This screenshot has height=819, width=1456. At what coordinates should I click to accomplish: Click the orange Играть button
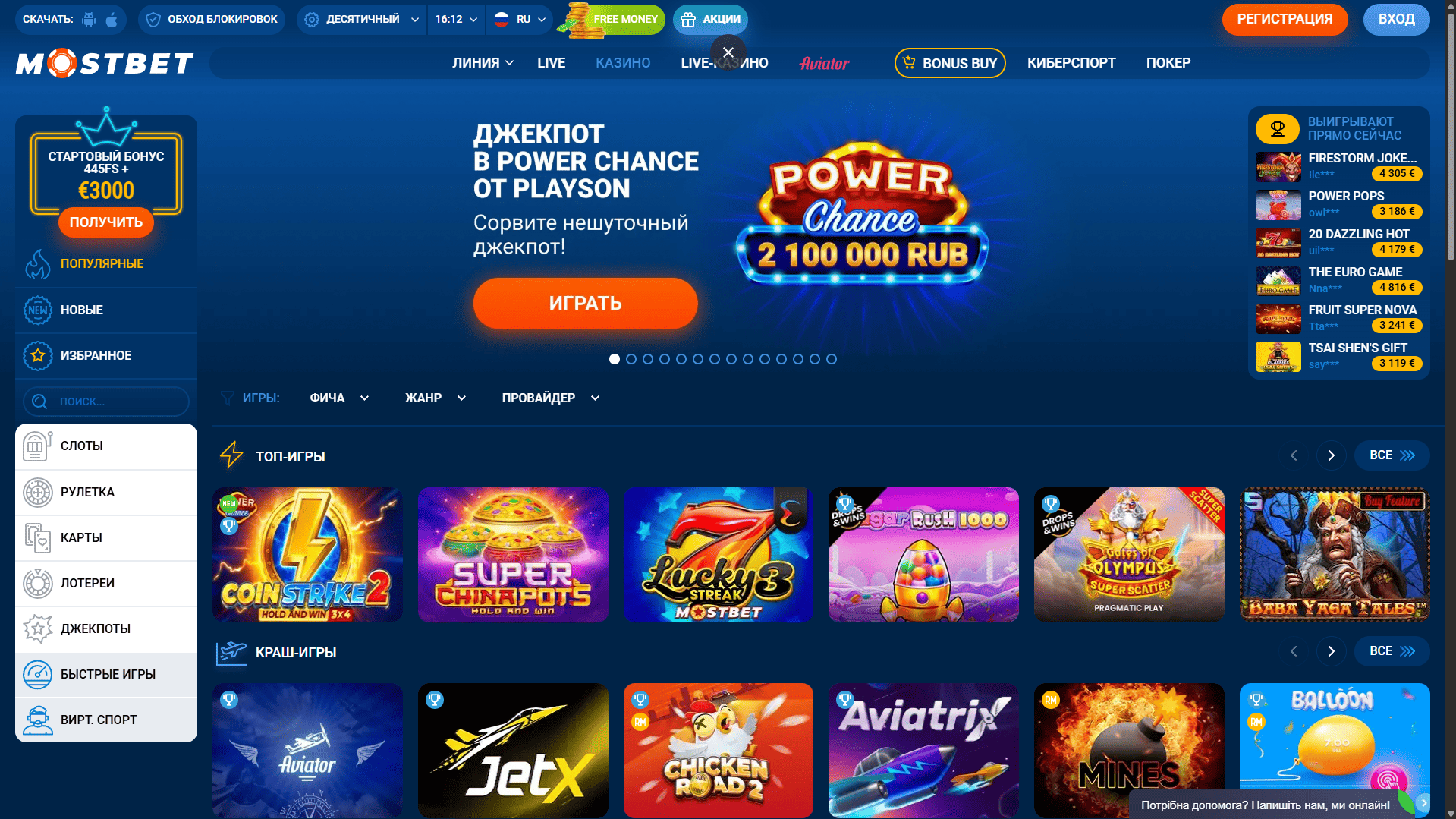pyautogui.click(x=585, y=303)
